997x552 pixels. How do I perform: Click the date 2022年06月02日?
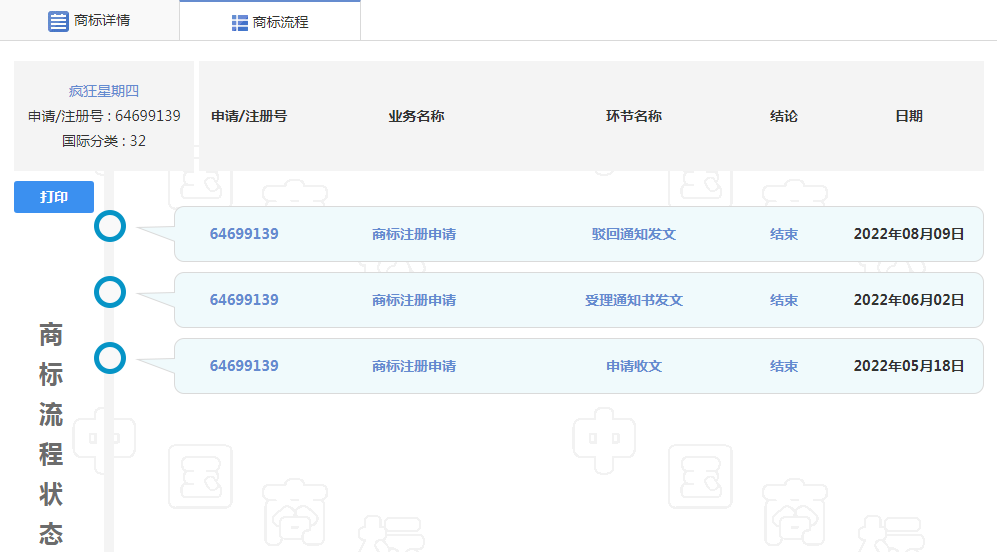click(x=909, y=300)
